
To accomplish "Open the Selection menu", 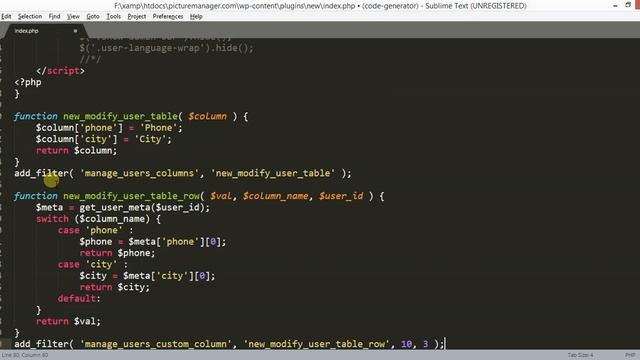I will pos(30,16).
